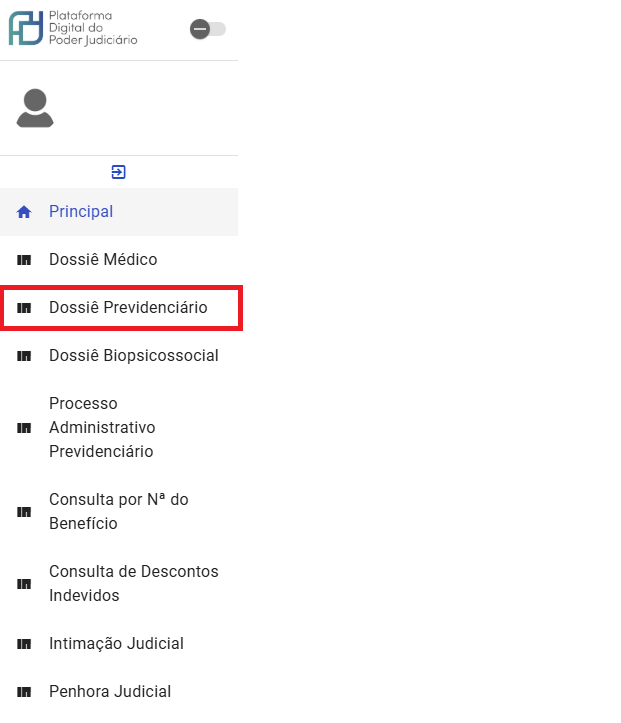The image size is (621, 723).
Task: Open the Principal menu item
Action: click(119, 212)
